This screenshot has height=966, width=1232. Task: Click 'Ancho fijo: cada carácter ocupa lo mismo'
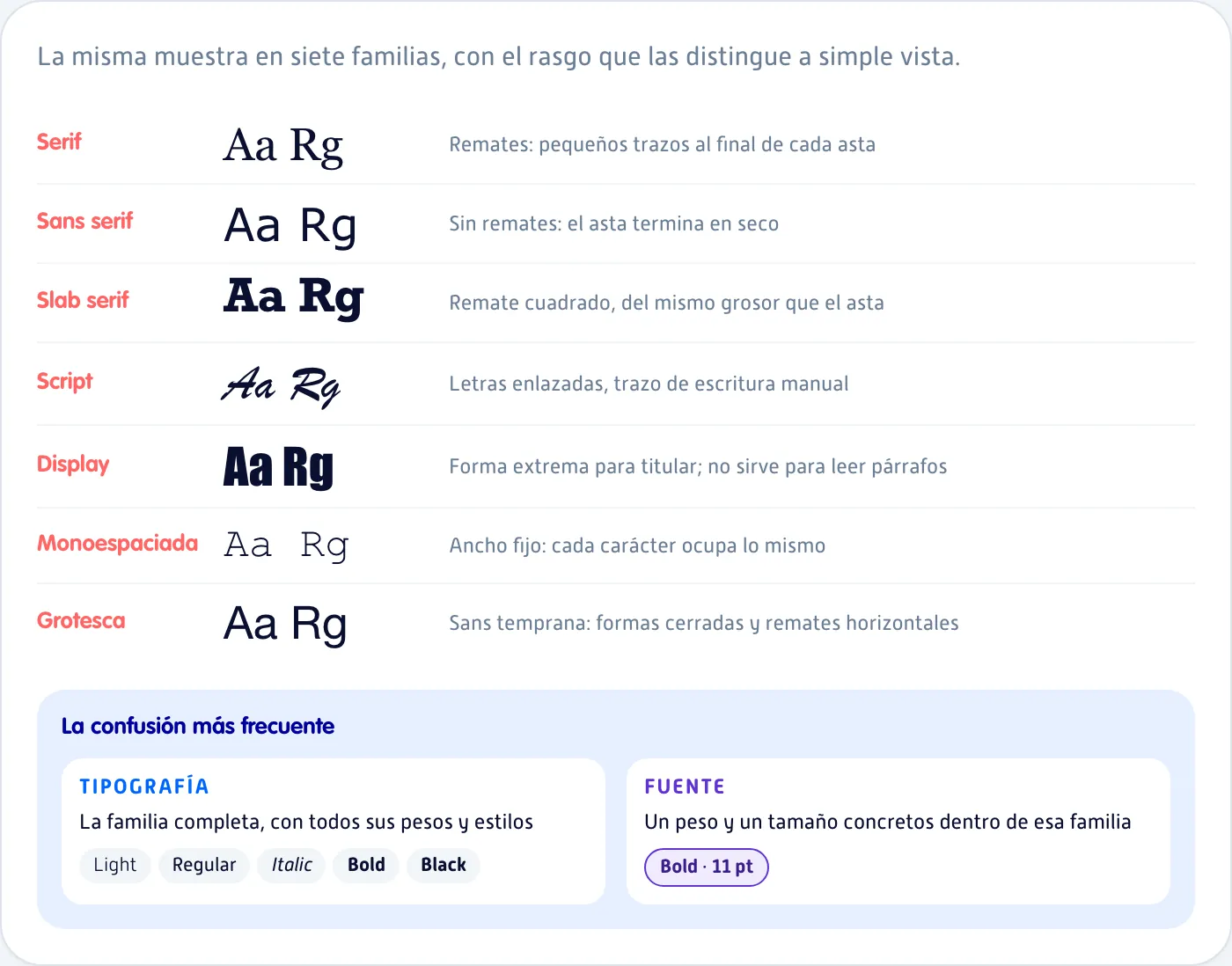pyautogui.click(x=638, y=545)
